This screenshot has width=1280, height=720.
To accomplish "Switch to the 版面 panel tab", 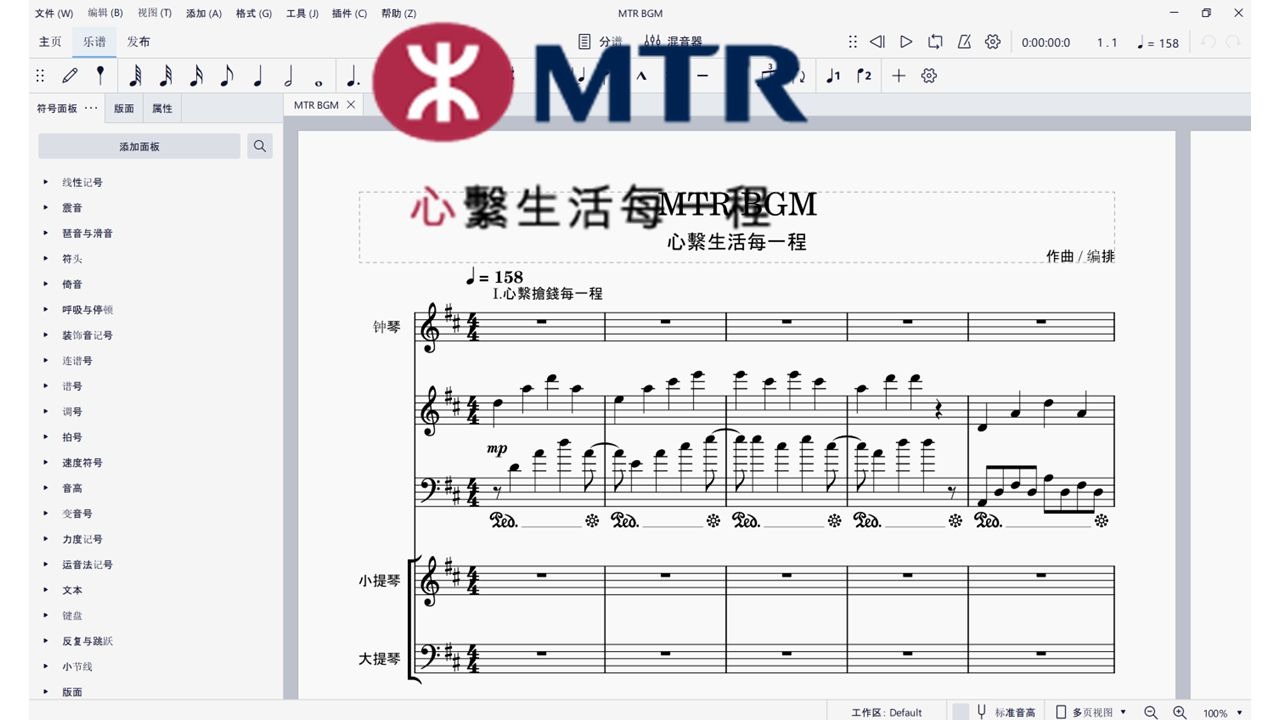I will (x=124, y=108).
